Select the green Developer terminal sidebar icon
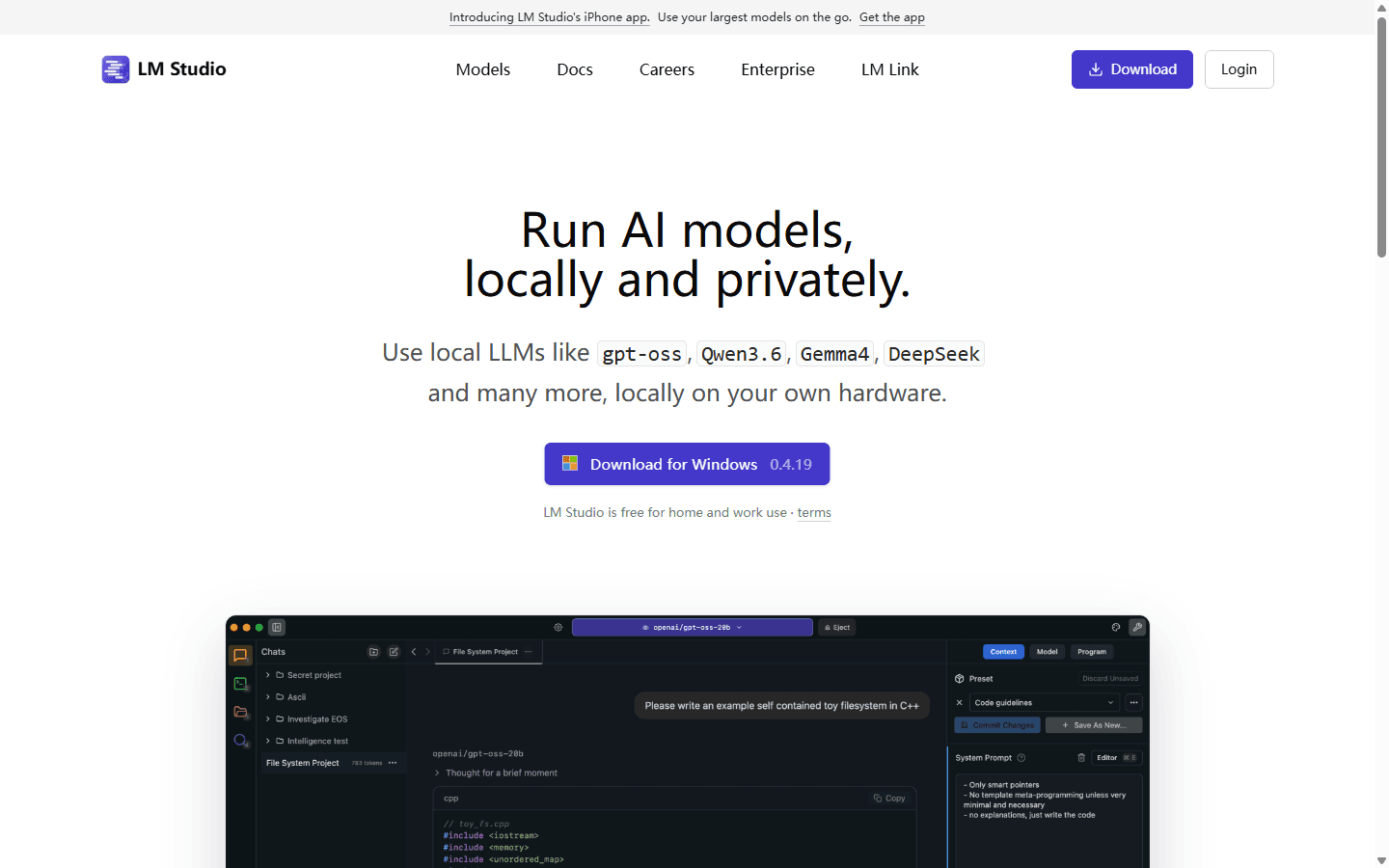This screenshot has height=868, width=1389. (x=240, y=684)
